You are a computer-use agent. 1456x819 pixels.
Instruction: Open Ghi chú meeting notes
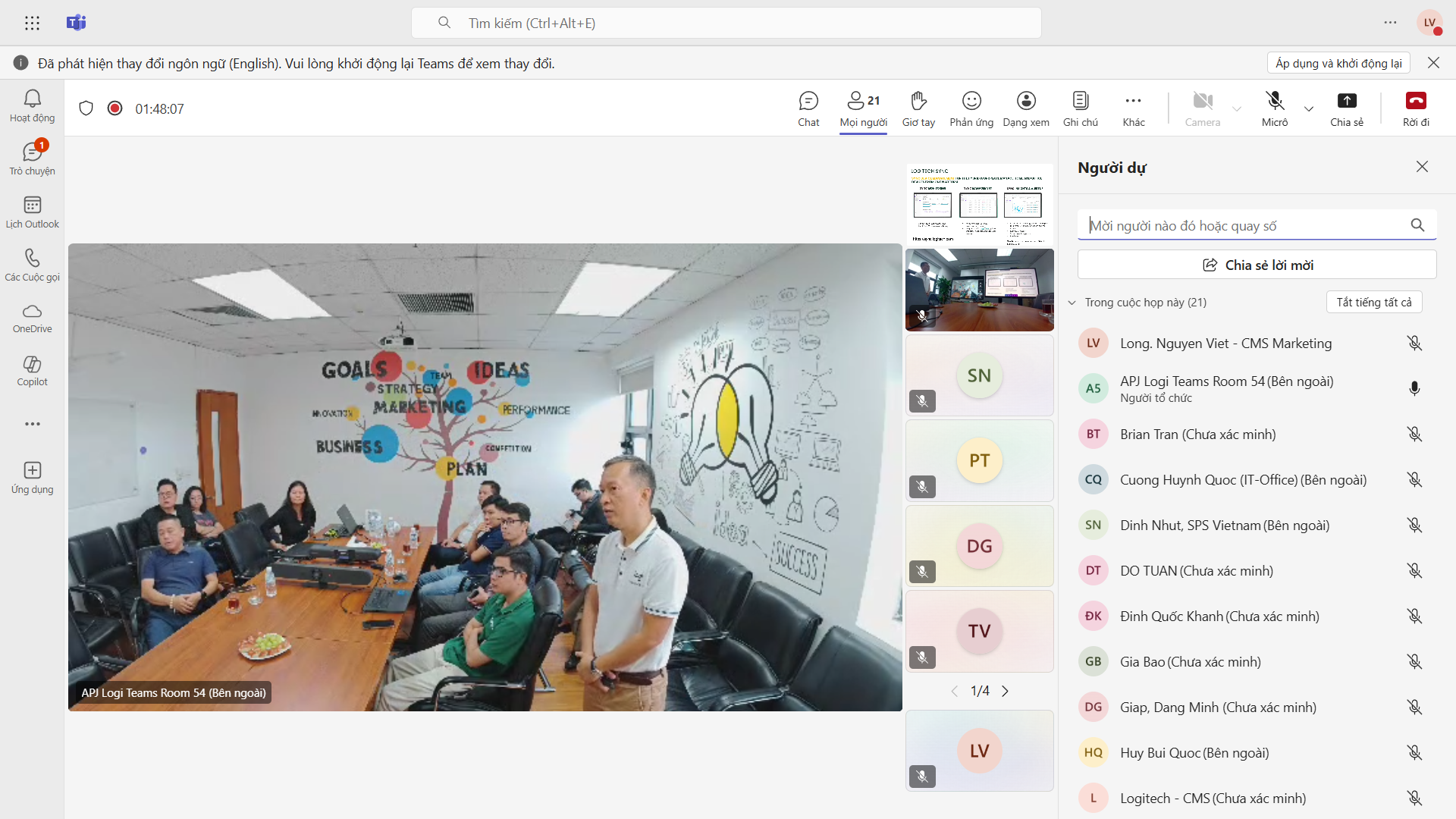click(1080, 108)
